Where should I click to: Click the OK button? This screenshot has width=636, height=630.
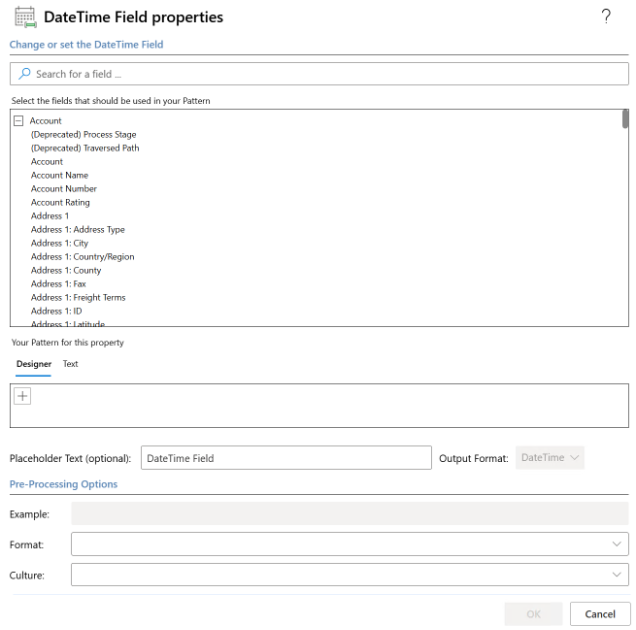tap(533, 614)
